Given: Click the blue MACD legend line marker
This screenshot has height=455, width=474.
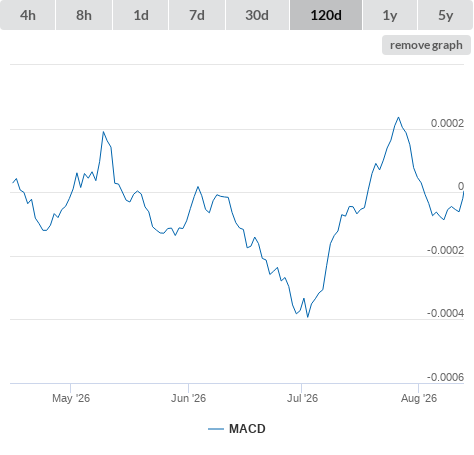Looking at the screenshot, I should (x=216, y=429).
